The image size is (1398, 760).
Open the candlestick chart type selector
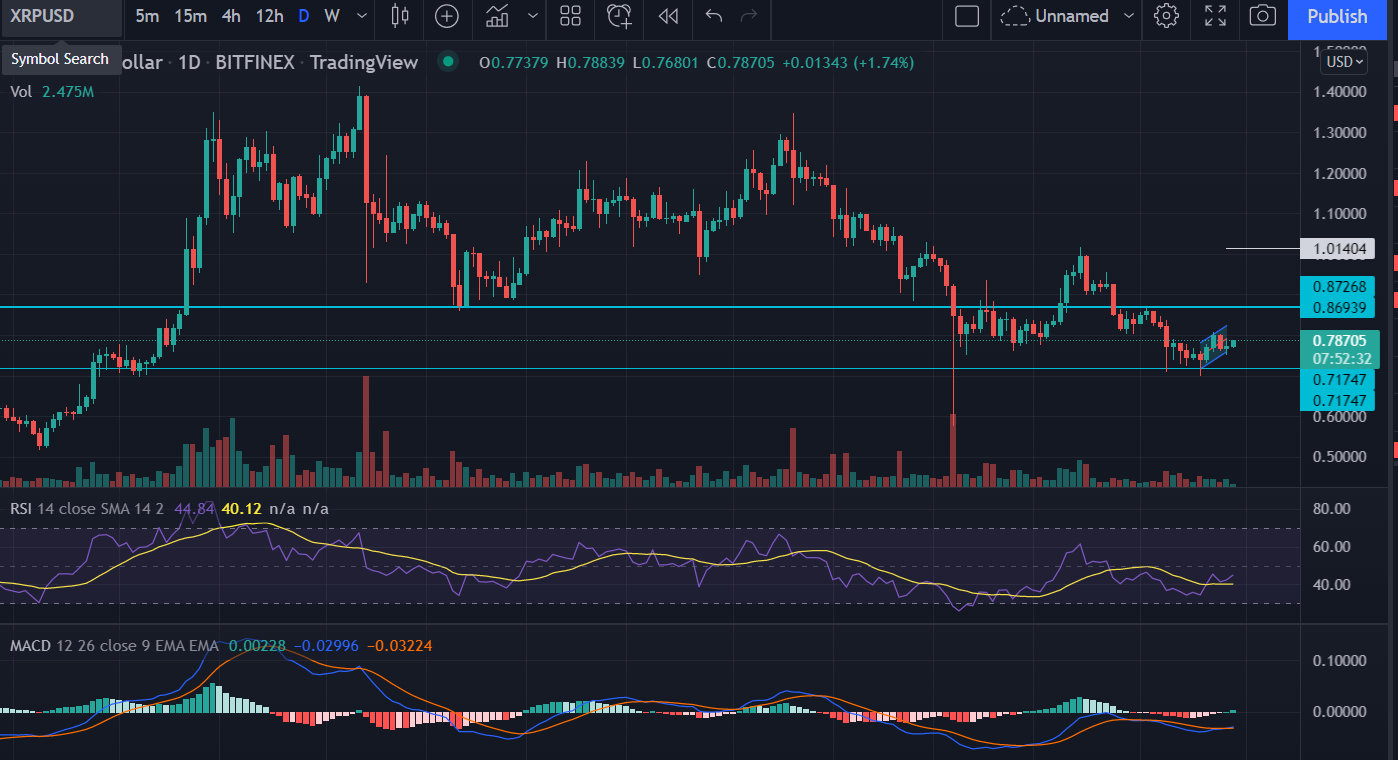point(400,16)
